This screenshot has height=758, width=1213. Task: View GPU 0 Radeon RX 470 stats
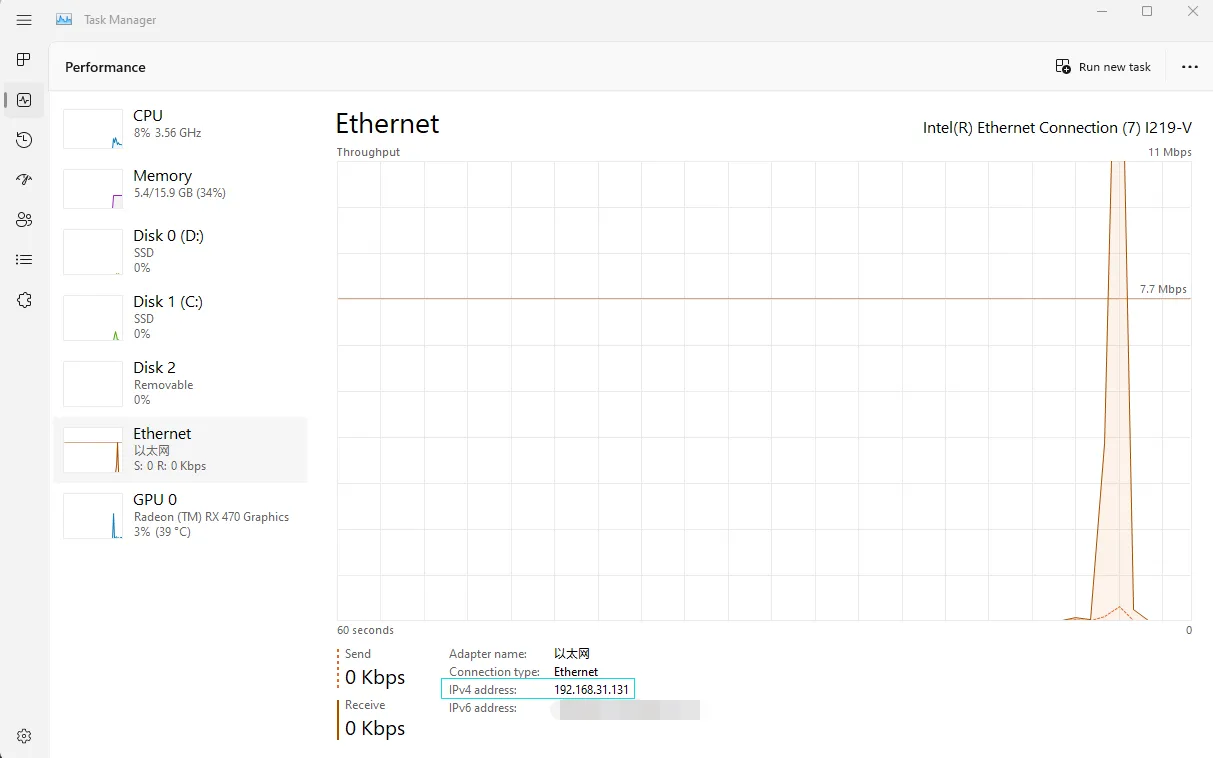tap(180, 515)
